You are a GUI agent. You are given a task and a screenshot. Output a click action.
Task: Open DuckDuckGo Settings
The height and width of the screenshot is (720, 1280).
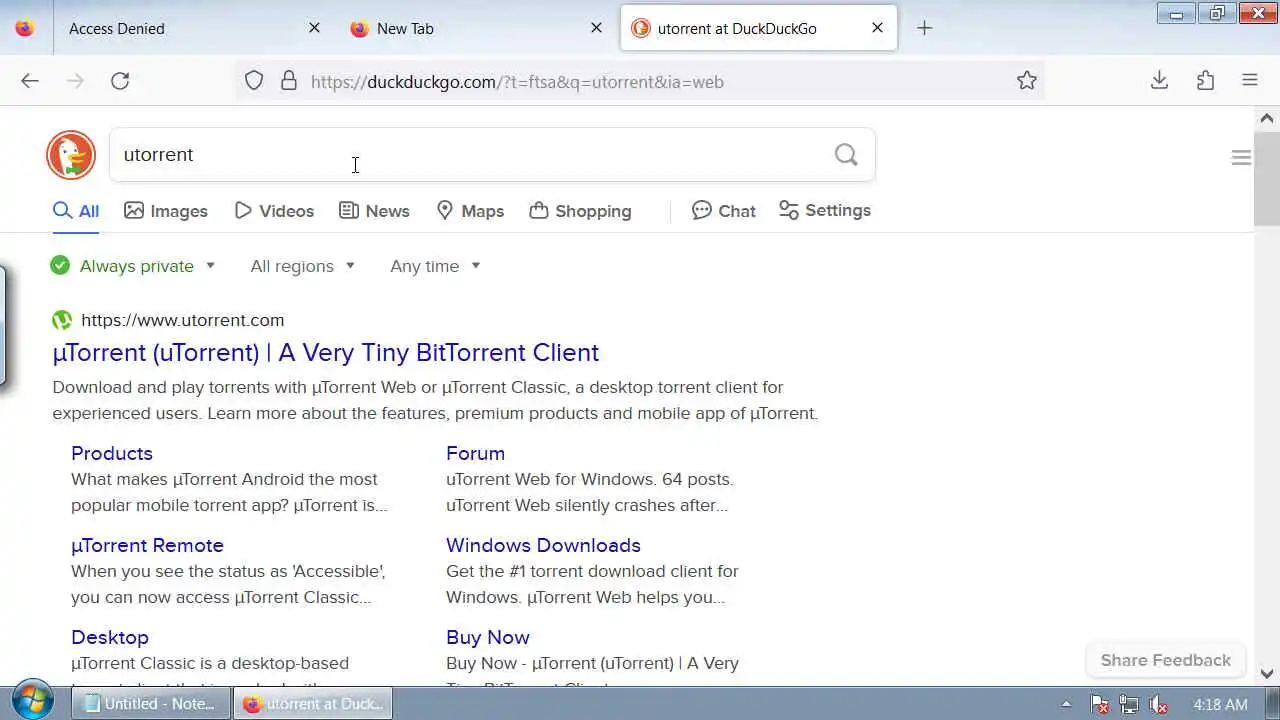point(825,211)
